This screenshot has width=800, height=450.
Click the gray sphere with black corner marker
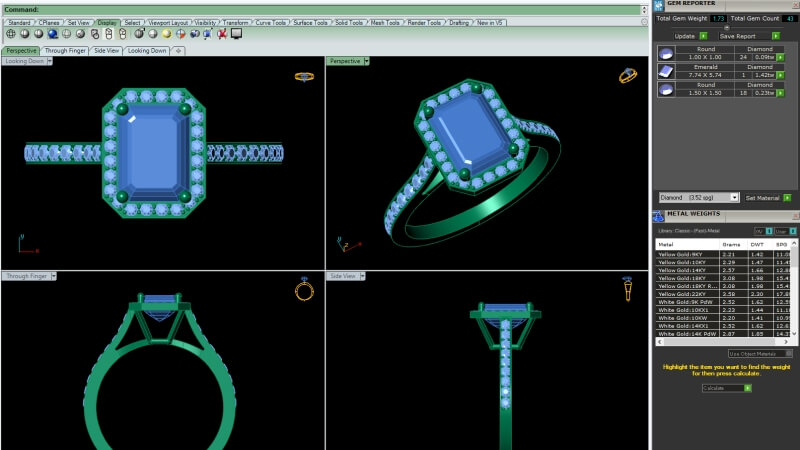coord(139,34)
